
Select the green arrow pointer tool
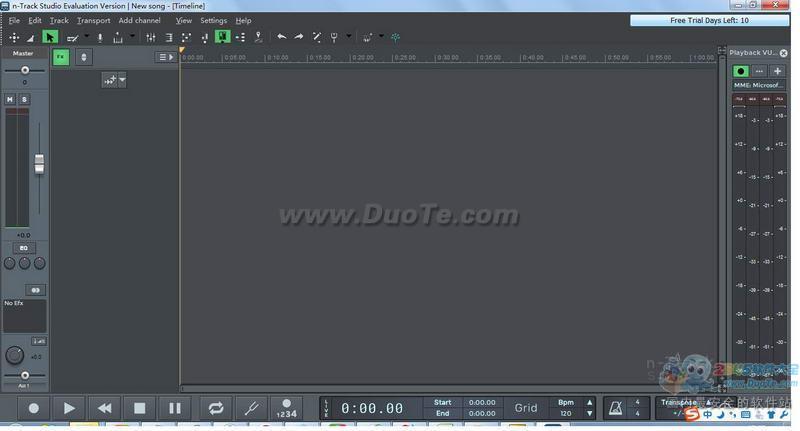tap(50, 37)
